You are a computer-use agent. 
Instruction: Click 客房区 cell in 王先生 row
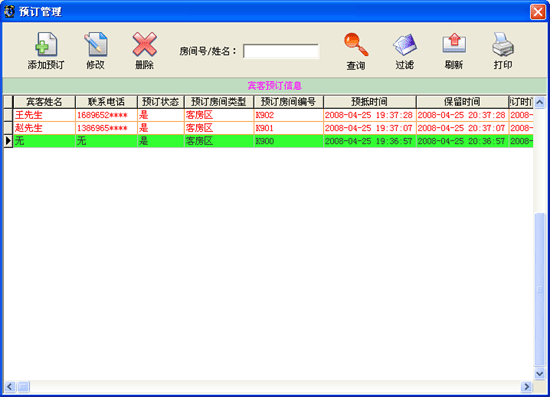click(219, 115)
